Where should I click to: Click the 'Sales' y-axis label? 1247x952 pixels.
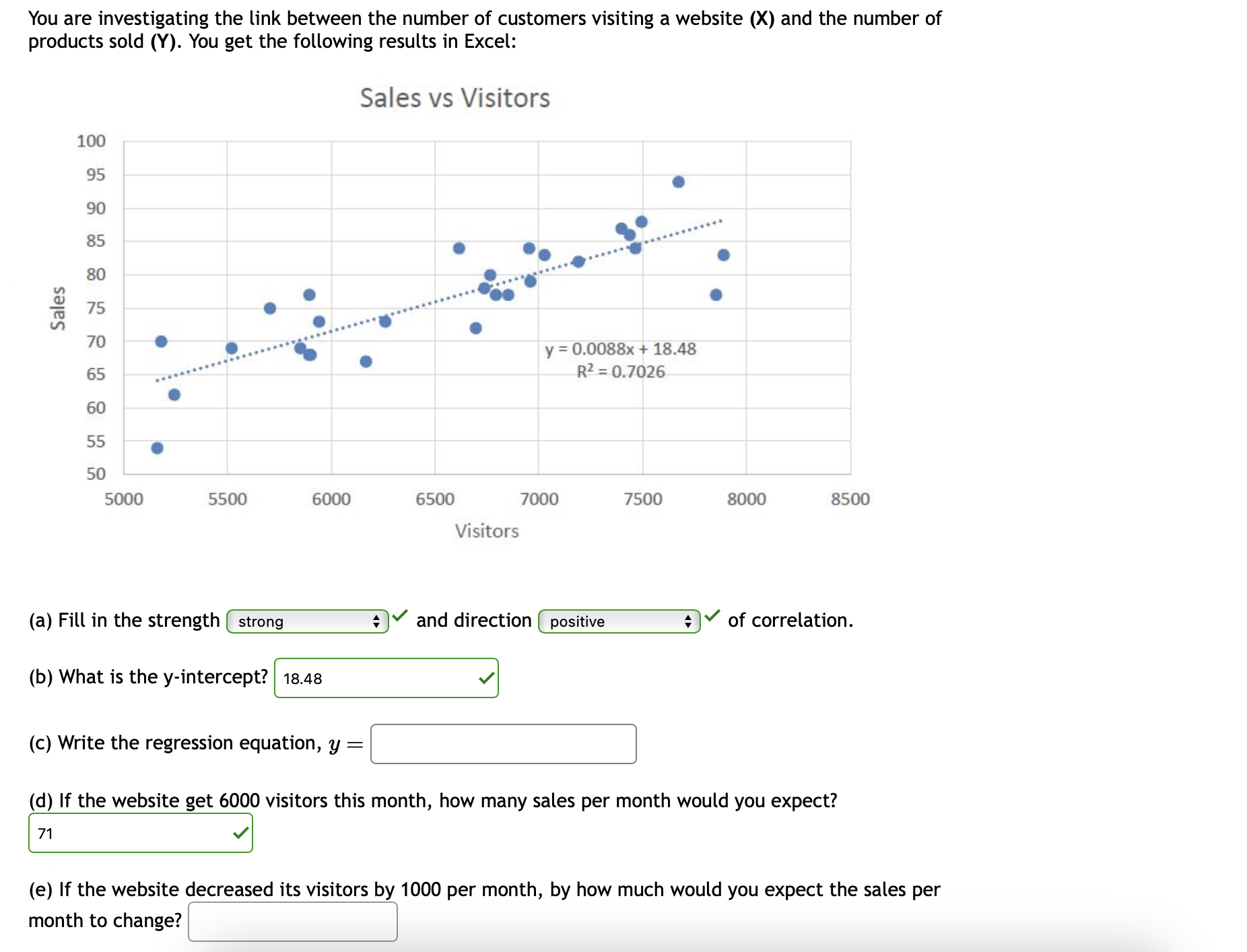59,309
